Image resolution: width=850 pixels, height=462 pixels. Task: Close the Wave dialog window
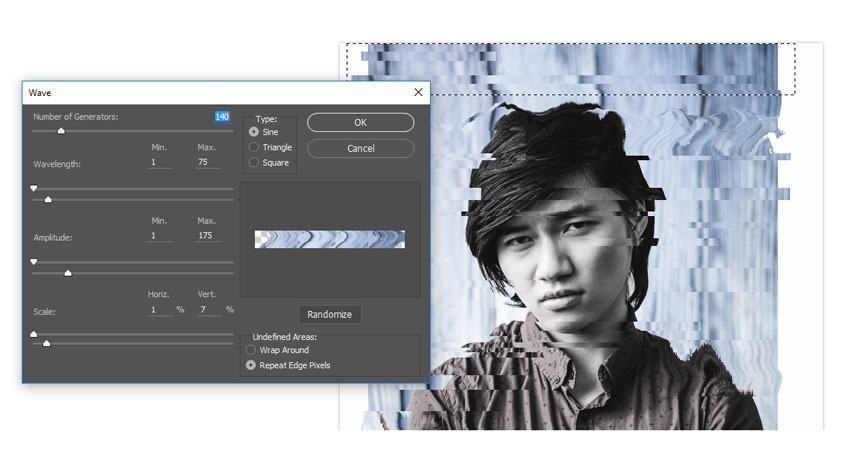point(418,93)
